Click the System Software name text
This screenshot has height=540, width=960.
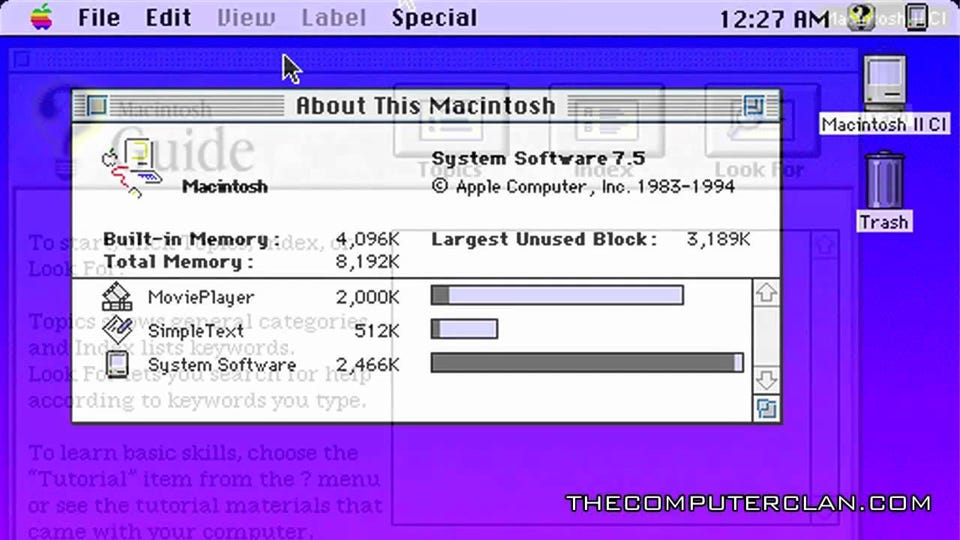pos(222,365)
